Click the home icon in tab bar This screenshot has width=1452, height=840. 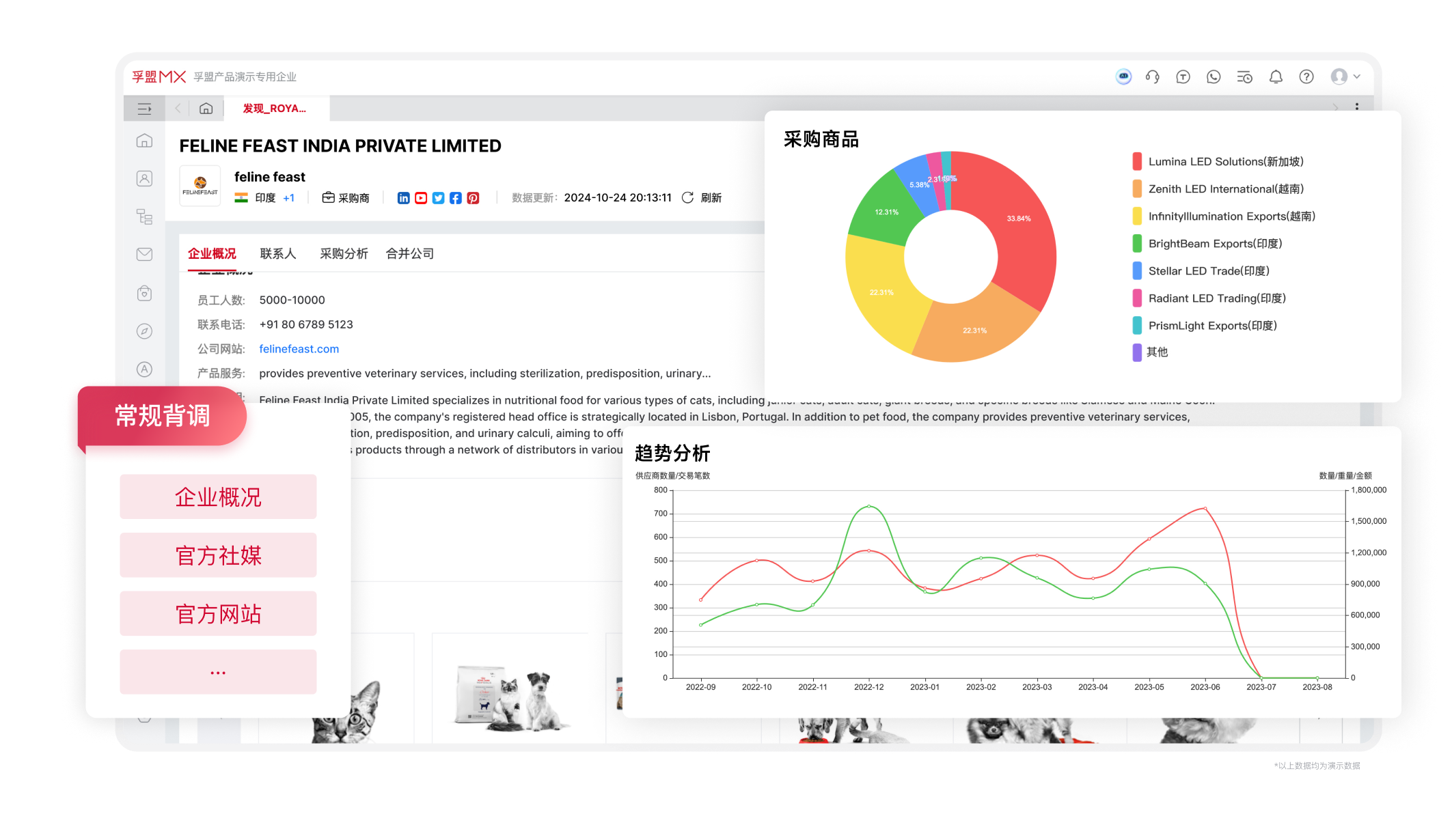coord(206,109)
